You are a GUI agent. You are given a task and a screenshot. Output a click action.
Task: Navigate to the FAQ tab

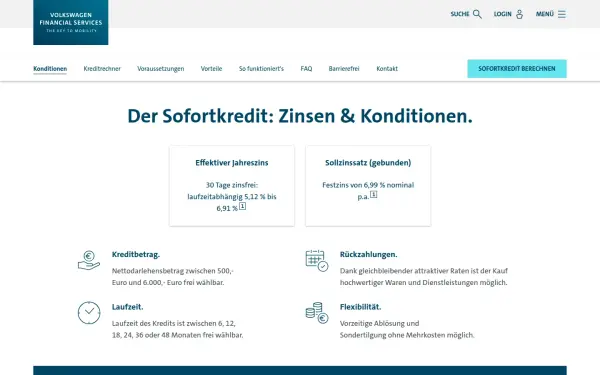[x=306, y=69]
